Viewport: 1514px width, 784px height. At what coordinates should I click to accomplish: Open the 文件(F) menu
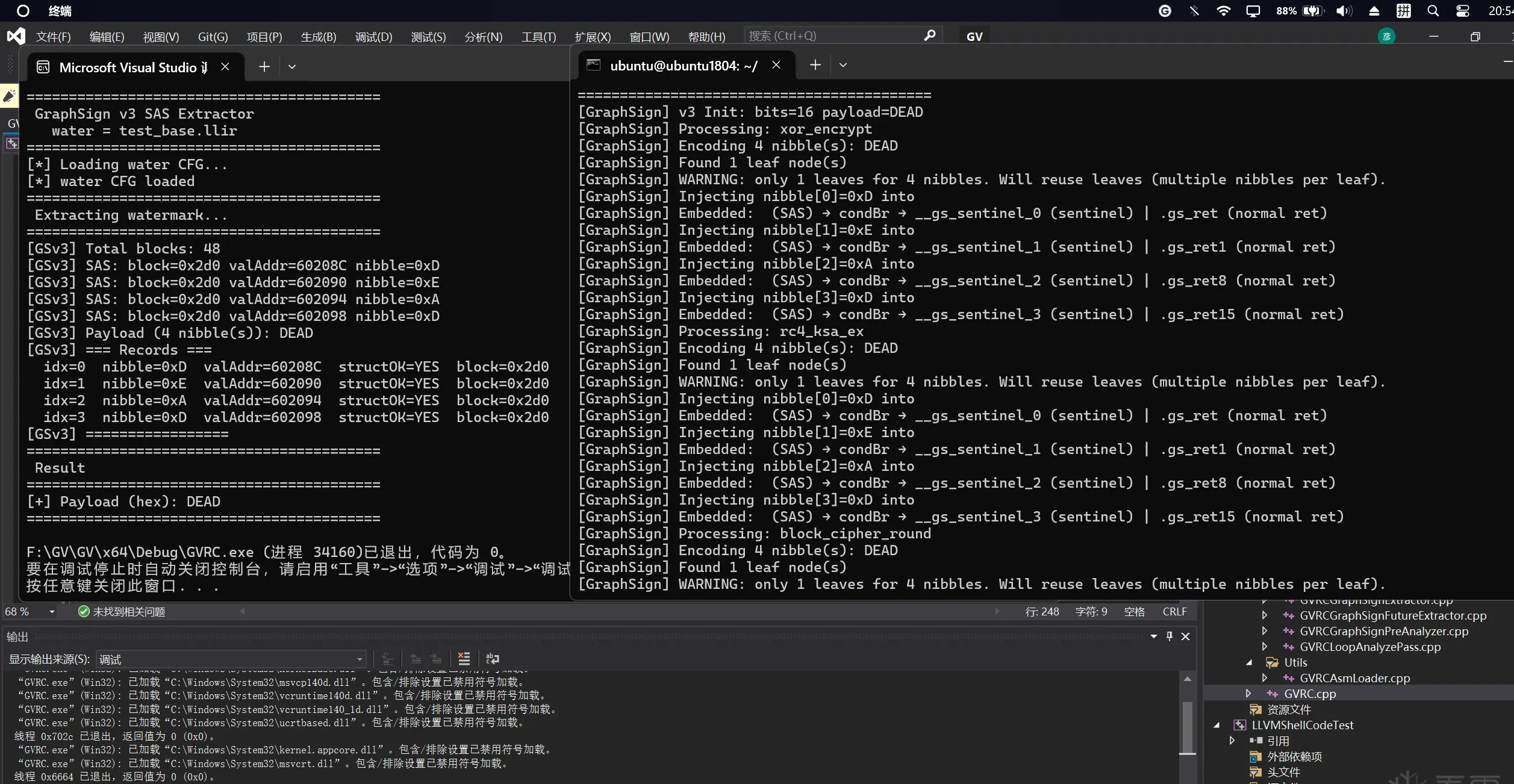point(53,37)
